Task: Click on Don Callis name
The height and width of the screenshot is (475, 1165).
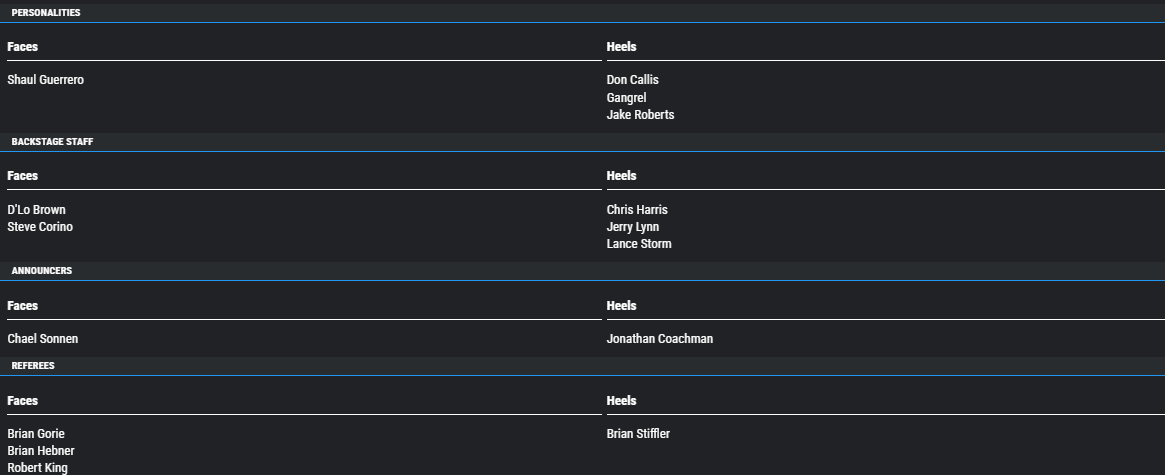Action: coord(632,80)
